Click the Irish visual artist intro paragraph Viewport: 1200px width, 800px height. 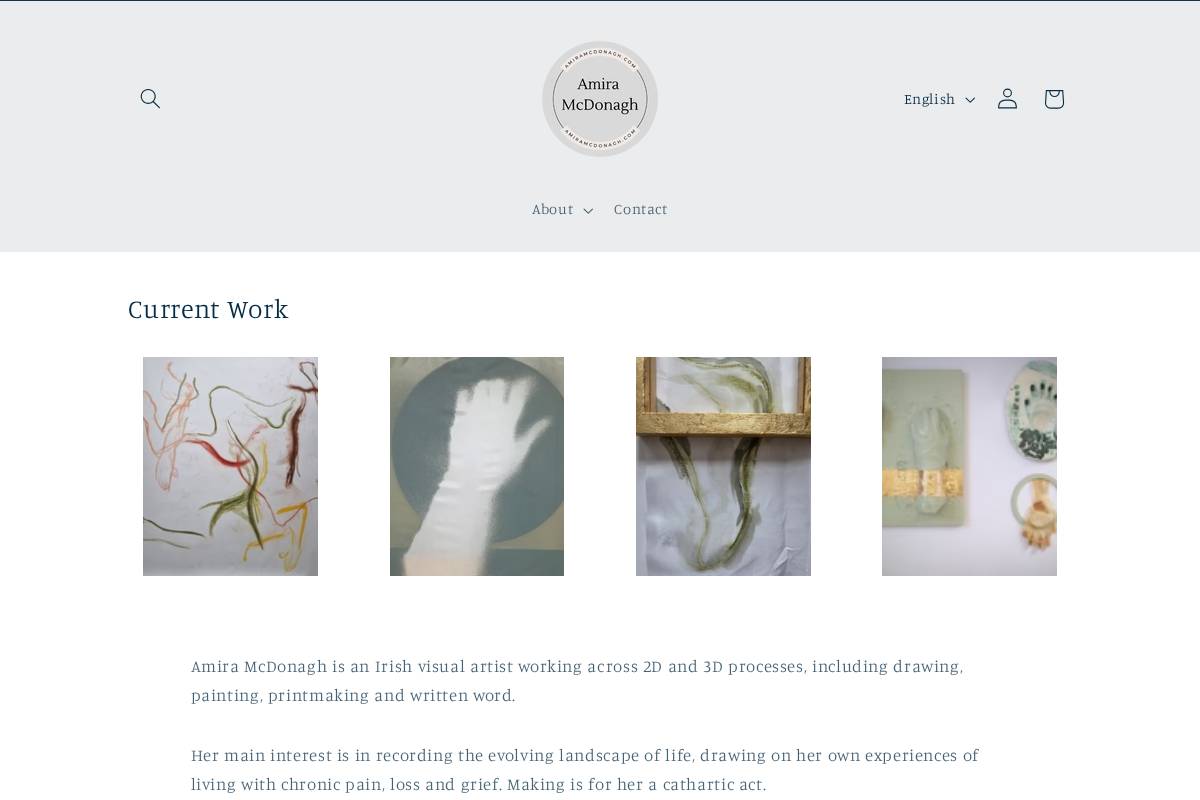pyautogui.click(x=577, y=681)
